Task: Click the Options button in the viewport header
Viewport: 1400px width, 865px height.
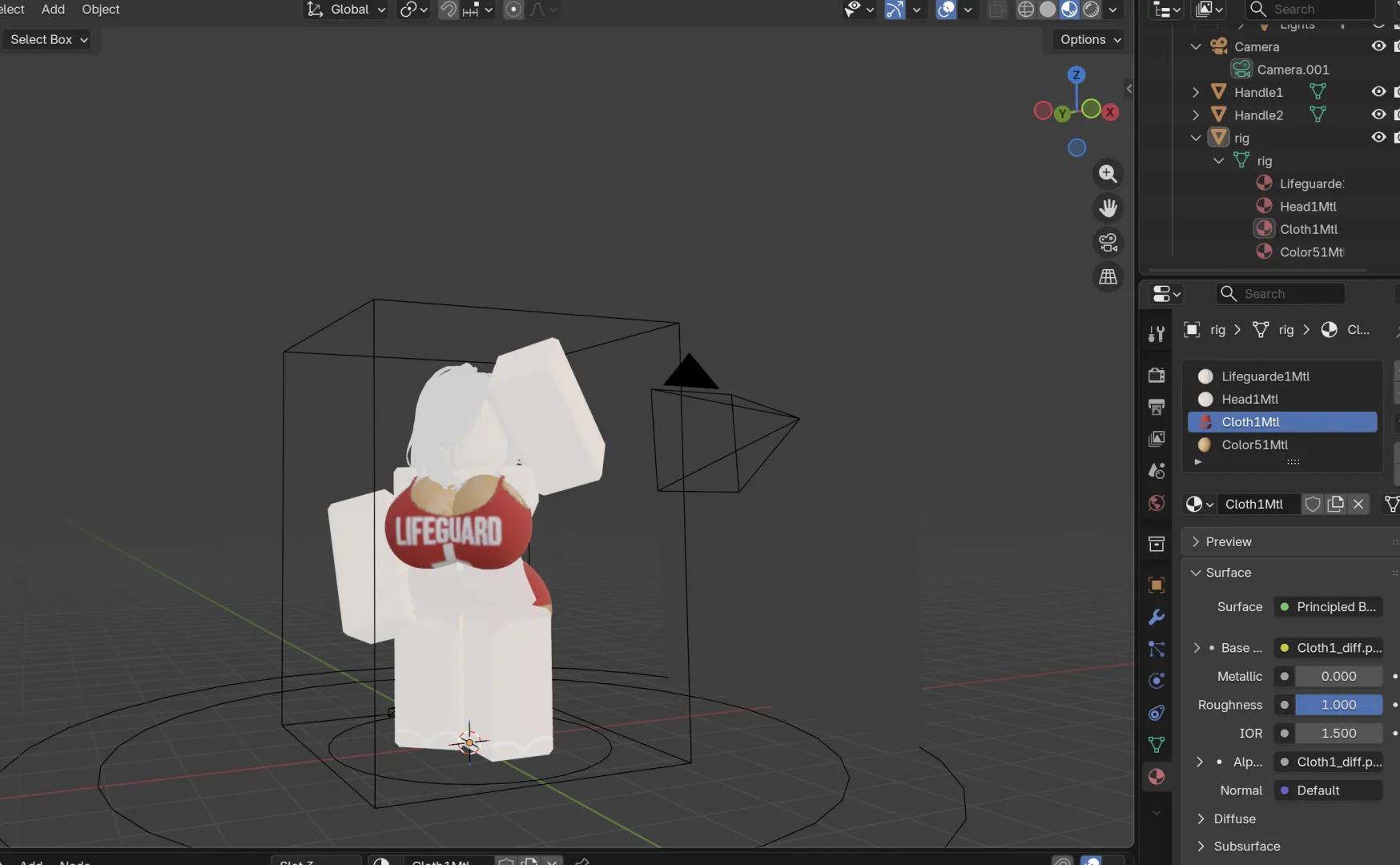Action: click(x=1088, y=39)
